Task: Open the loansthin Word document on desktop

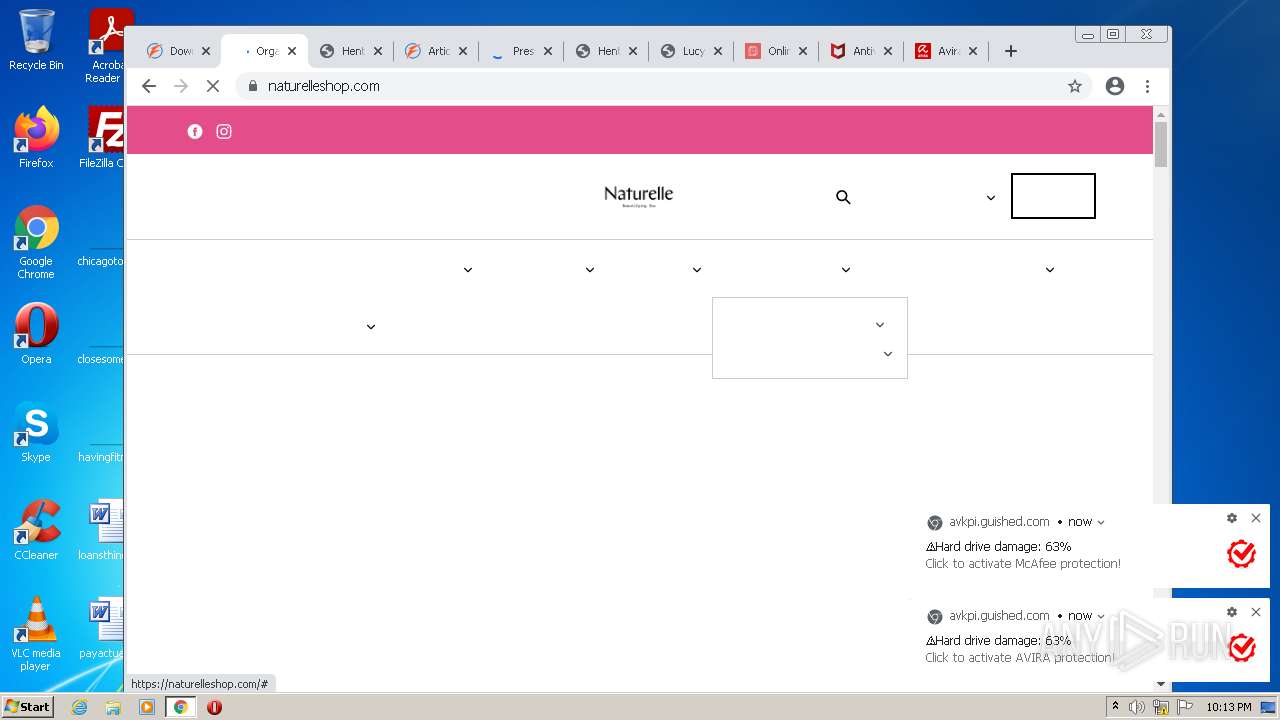Action: [x=103, y=530]
